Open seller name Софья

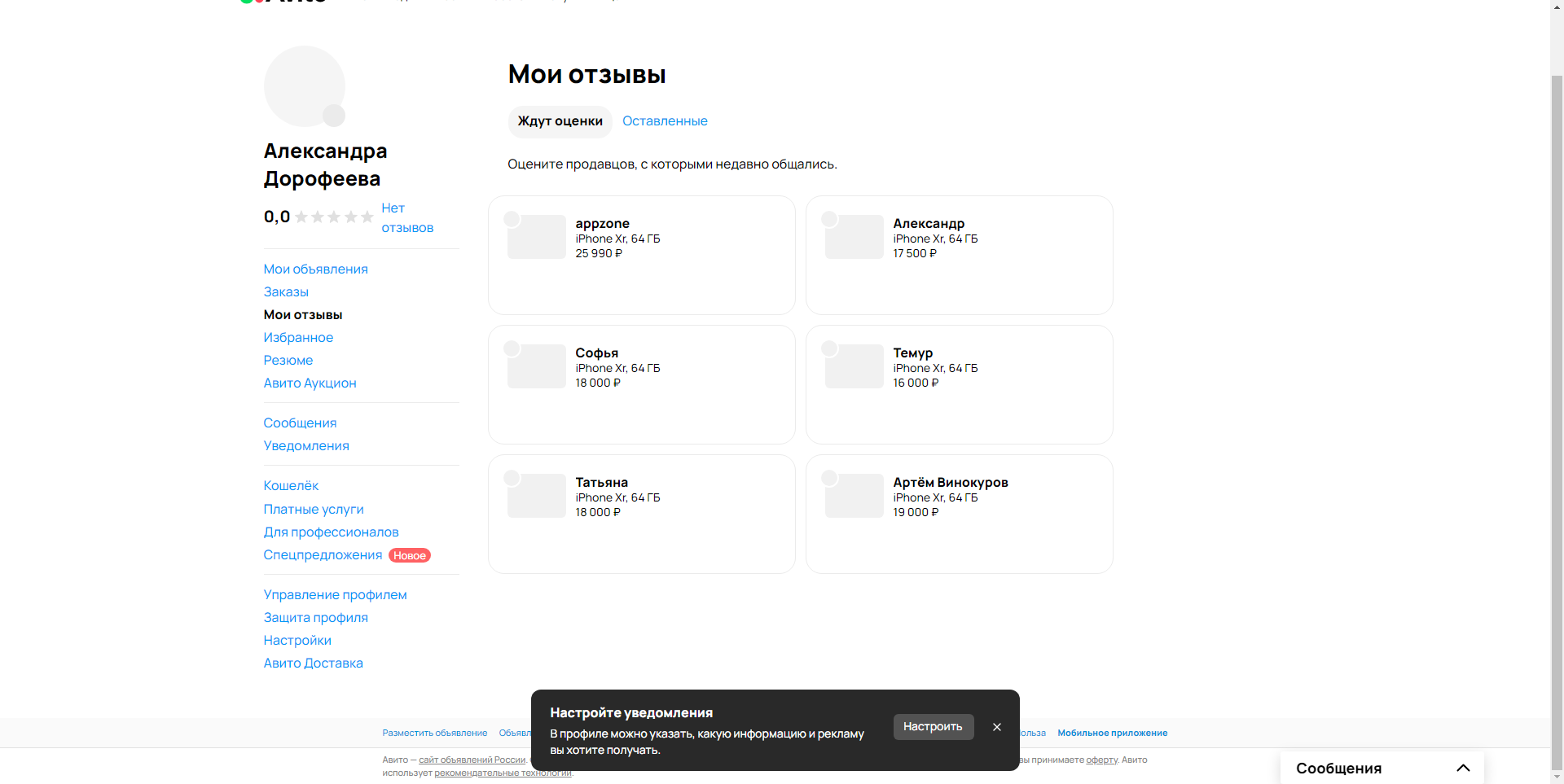point(597,353)
